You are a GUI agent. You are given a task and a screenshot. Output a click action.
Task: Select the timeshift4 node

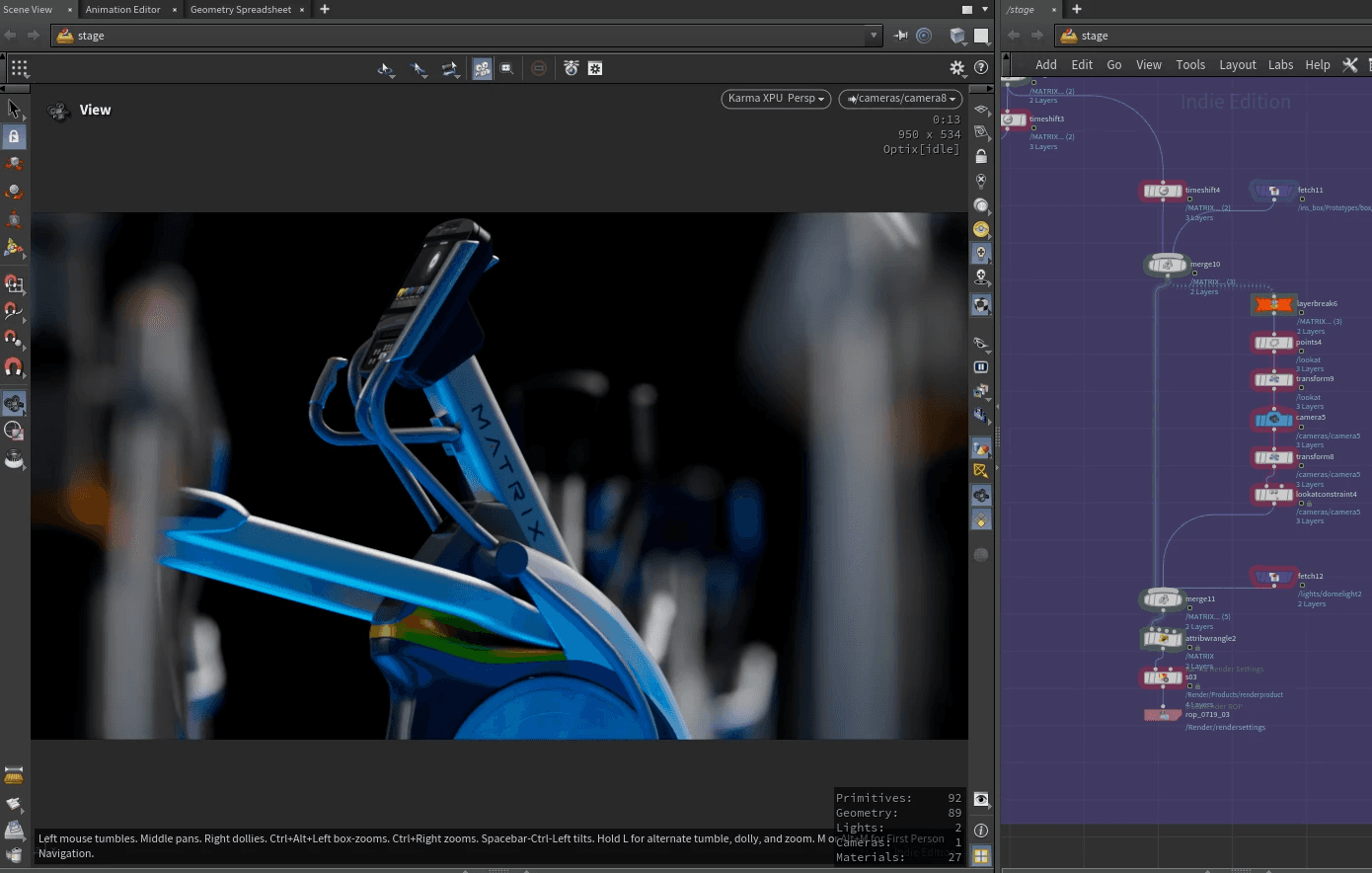pos(1163,191)
